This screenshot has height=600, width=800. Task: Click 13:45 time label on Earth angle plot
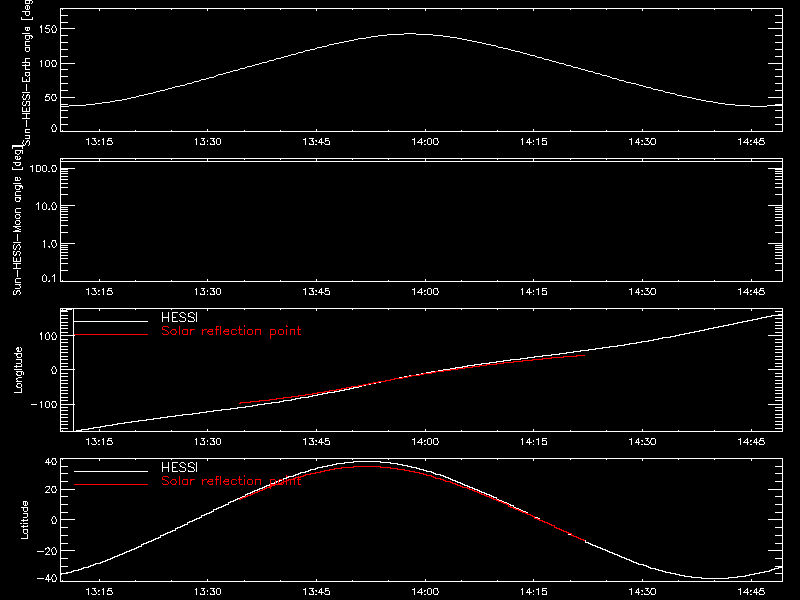pyautogui.click(x=316, y=141)
